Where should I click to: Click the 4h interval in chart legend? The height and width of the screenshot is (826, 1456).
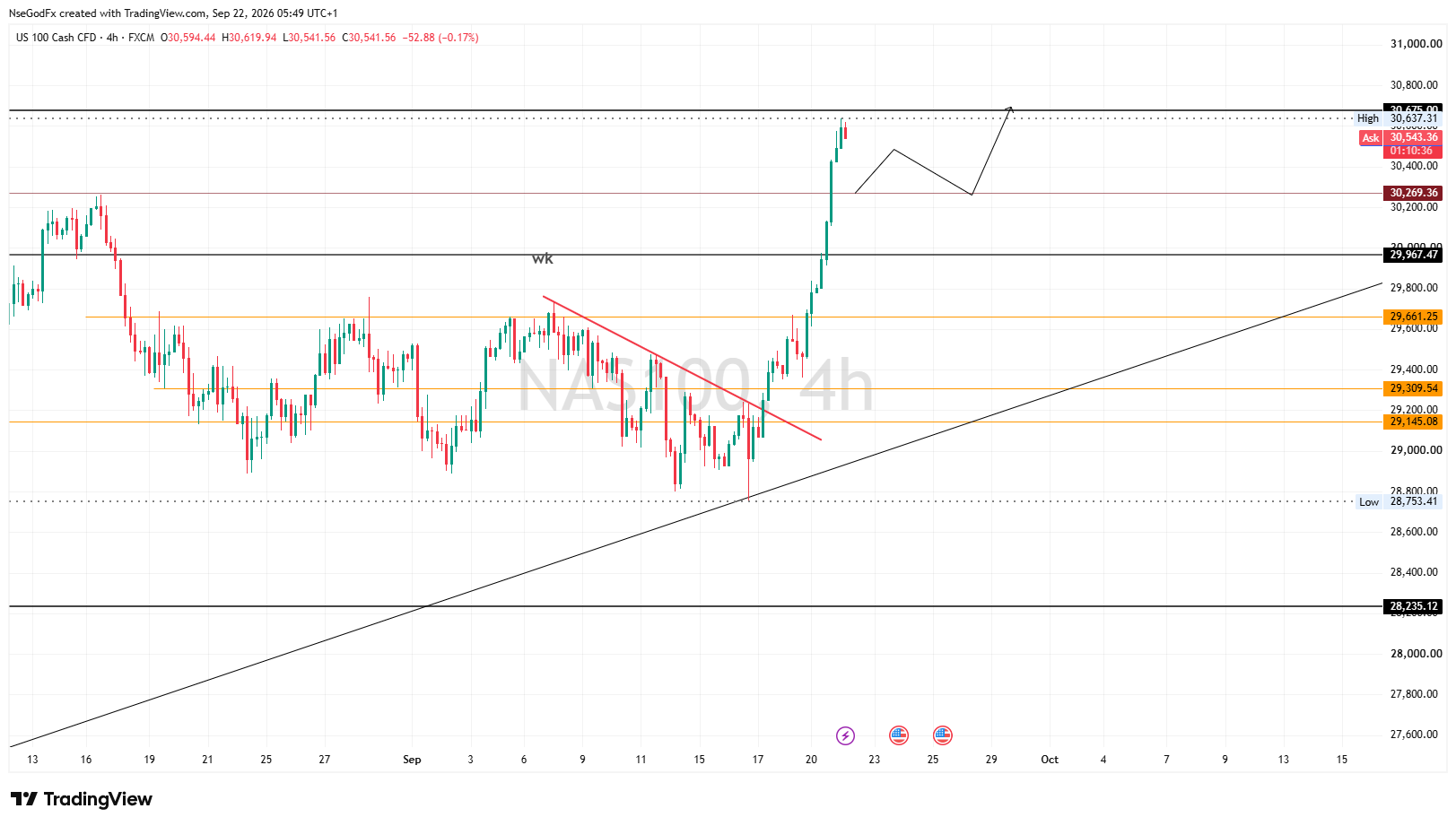(112, 38)
